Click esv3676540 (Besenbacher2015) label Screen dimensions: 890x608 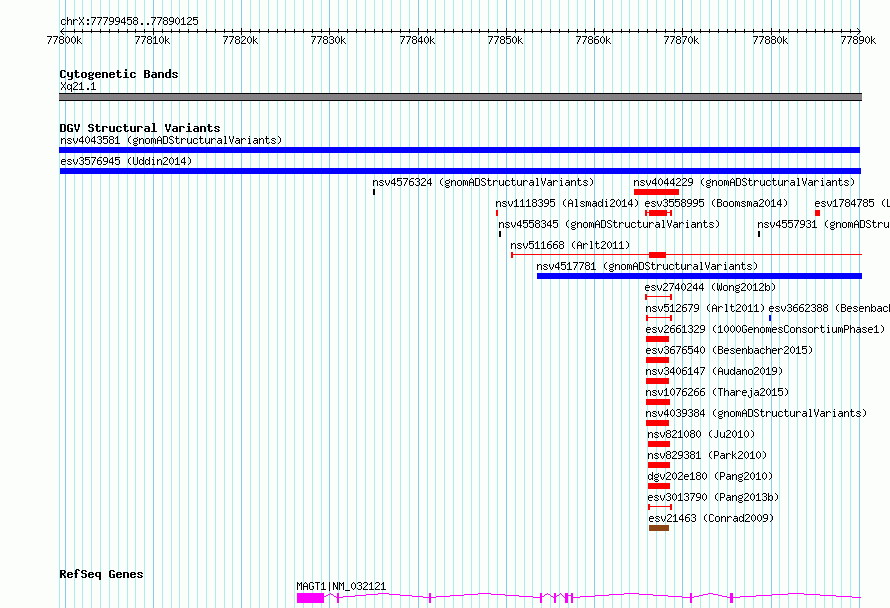729,350
